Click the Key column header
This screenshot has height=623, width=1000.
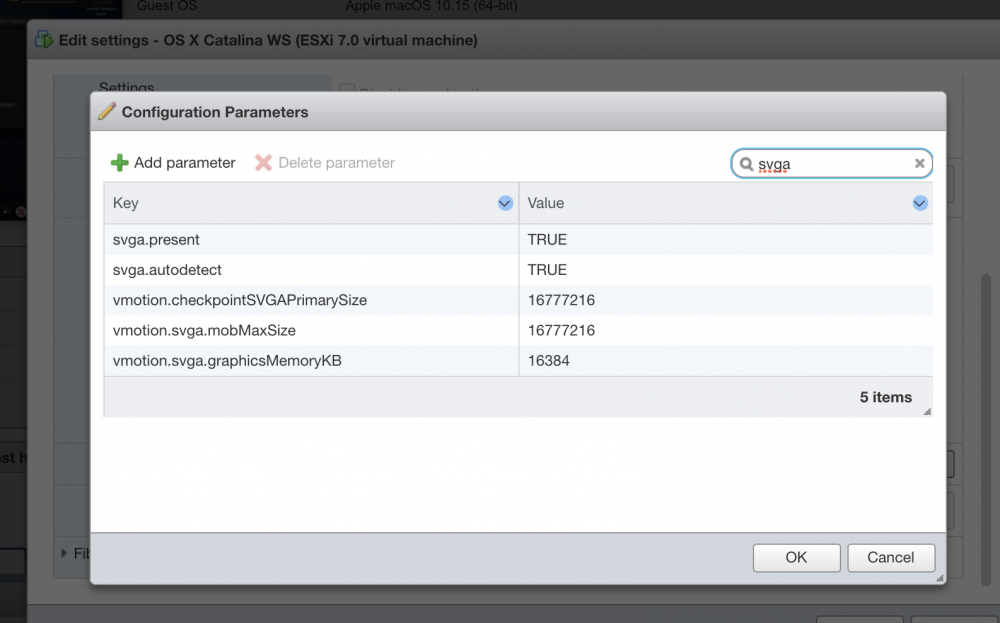pos(311,203)
